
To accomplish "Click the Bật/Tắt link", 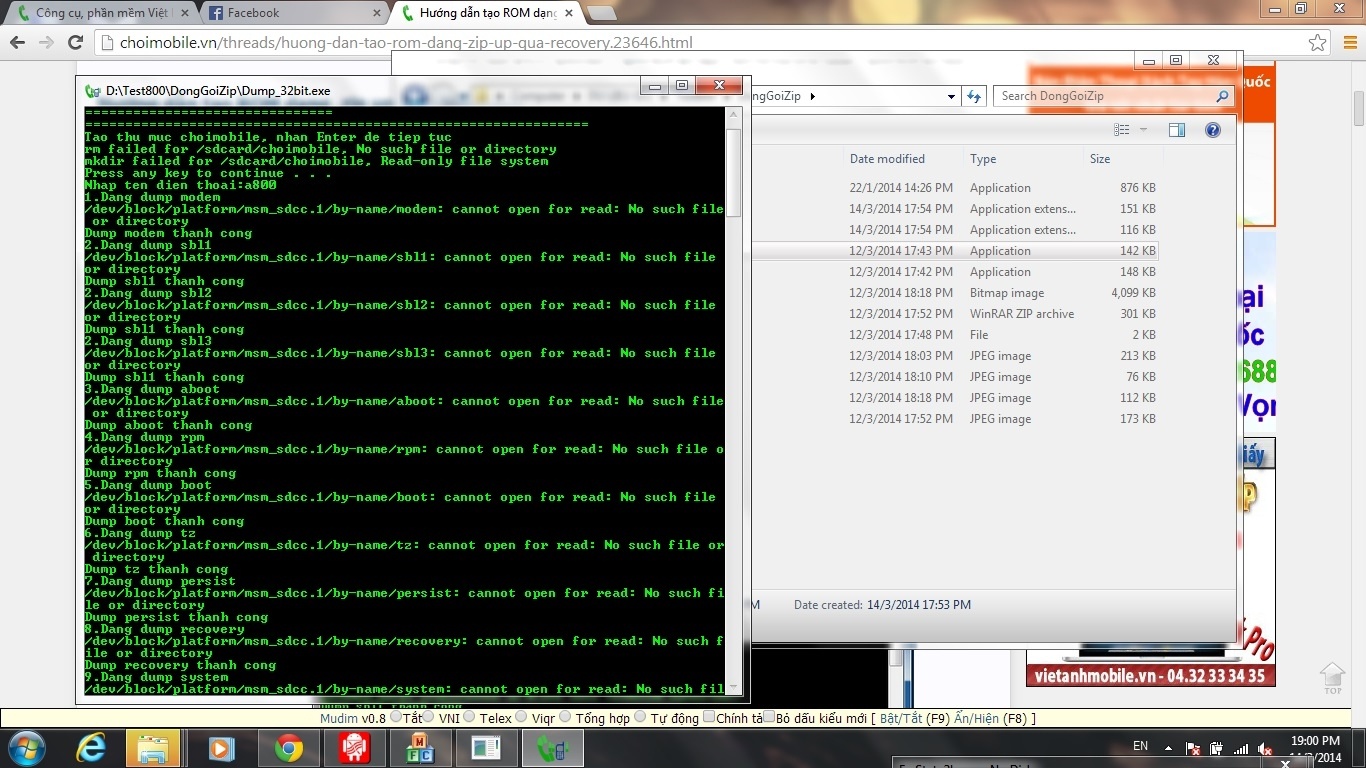I will point(901,718).
